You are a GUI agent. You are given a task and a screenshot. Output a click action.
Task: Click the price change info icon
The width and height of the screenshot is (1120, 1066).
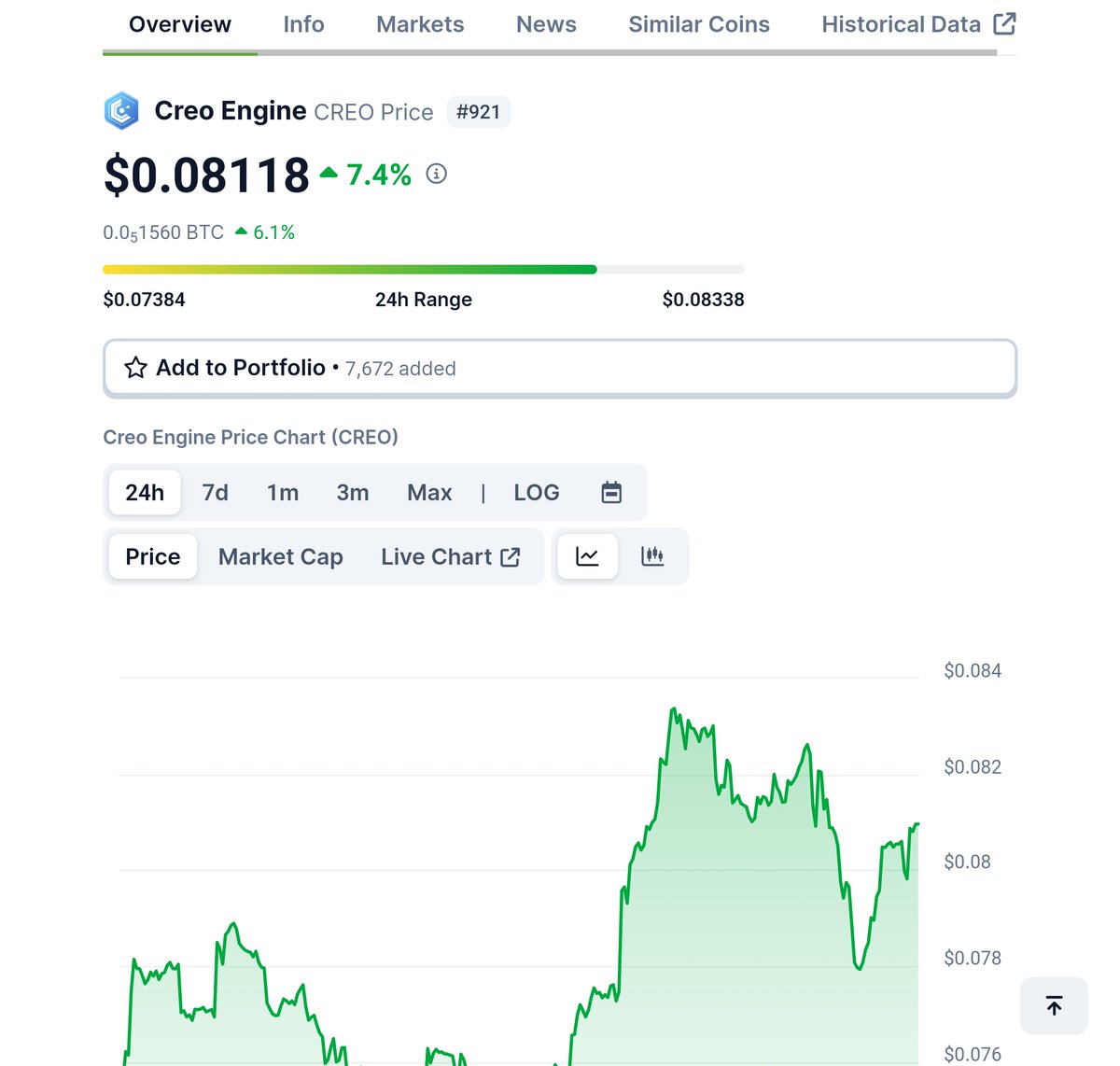[x=436, y=174]
